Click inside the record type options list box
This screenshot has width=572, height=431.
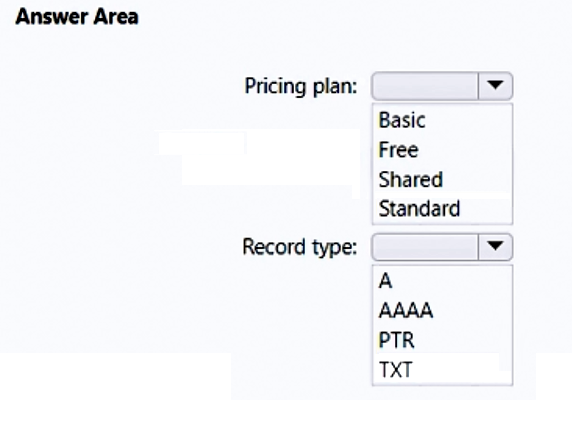(442, 325)
